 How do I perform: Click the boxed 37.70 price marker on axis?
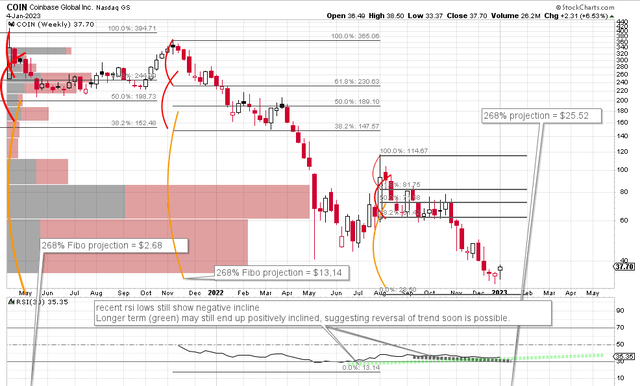(x=624, y=267)
